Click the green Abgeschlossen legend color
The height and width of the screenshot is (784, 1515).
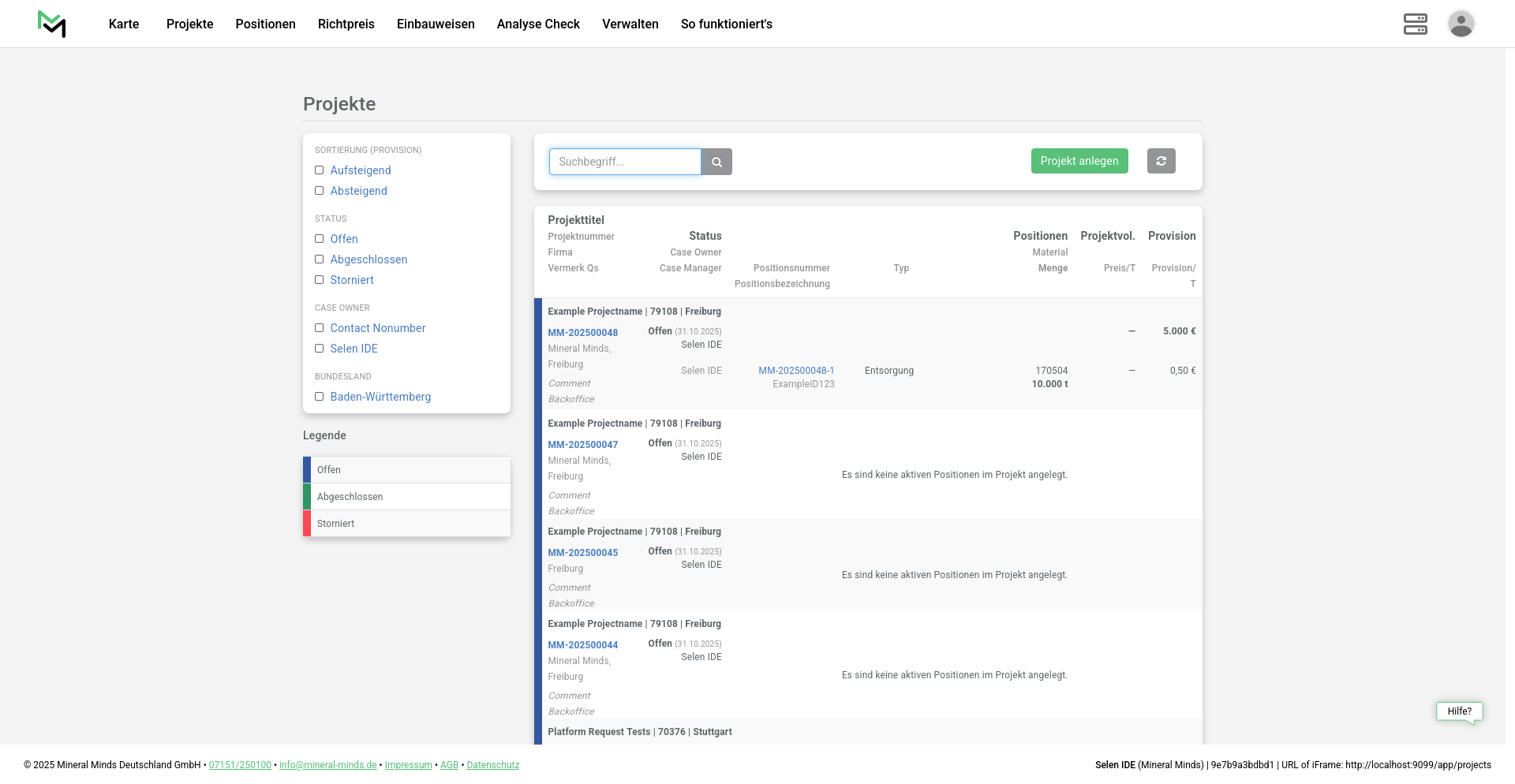(307, 497)
